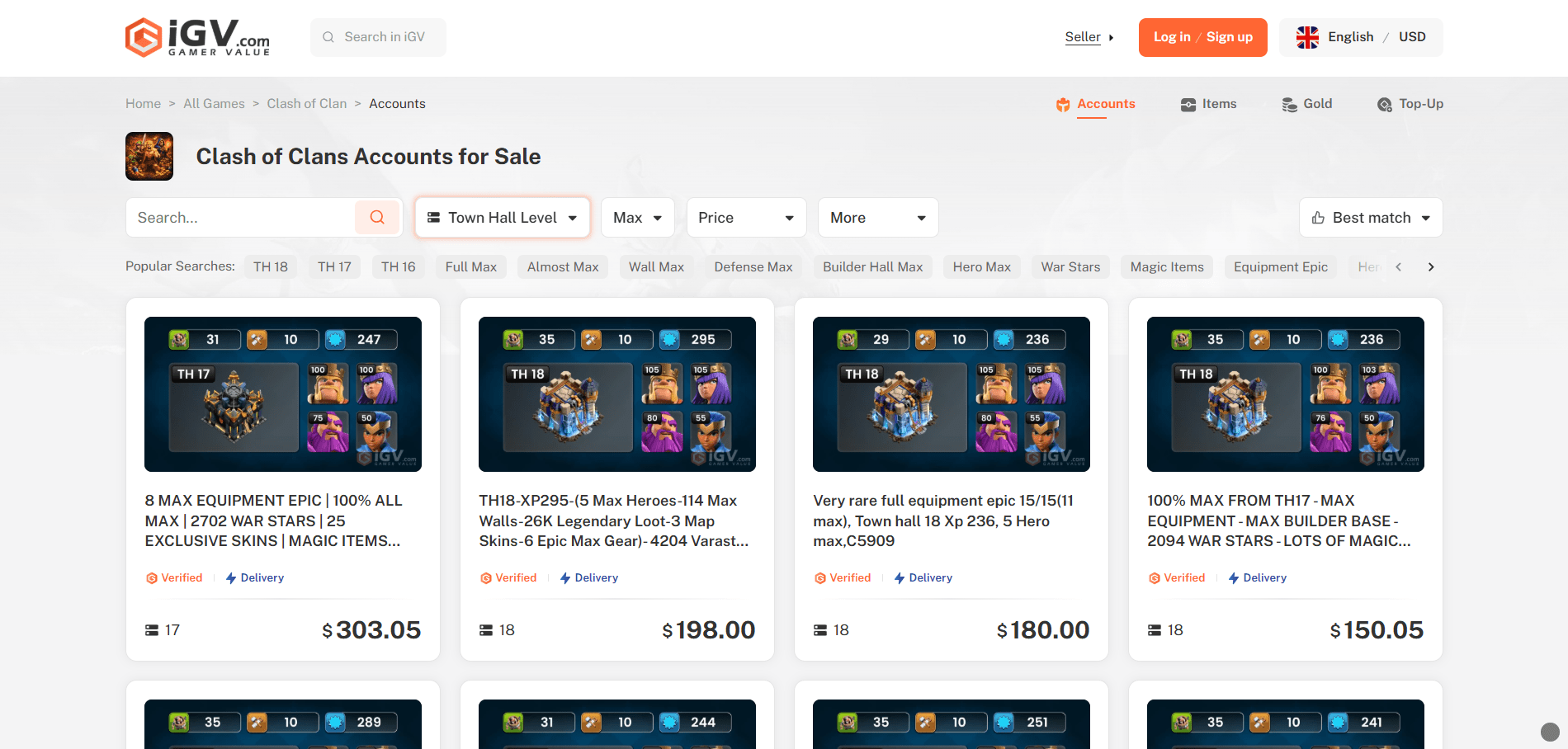
Task: Open the Seller link
Action: tap(1083, 37)
